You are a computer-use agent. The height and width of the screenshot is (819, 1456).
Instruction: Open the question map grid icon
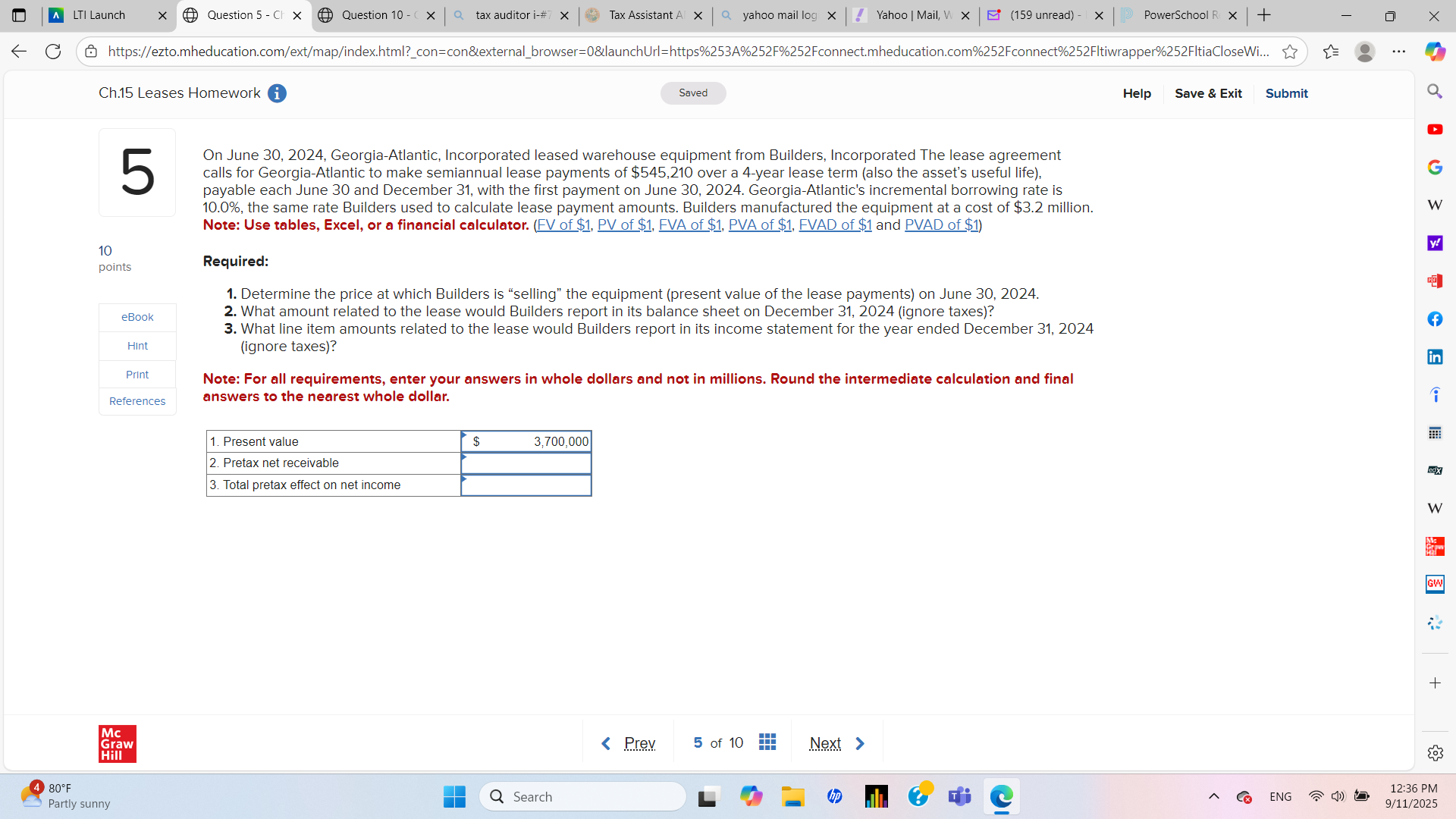[x=767, y=742]
